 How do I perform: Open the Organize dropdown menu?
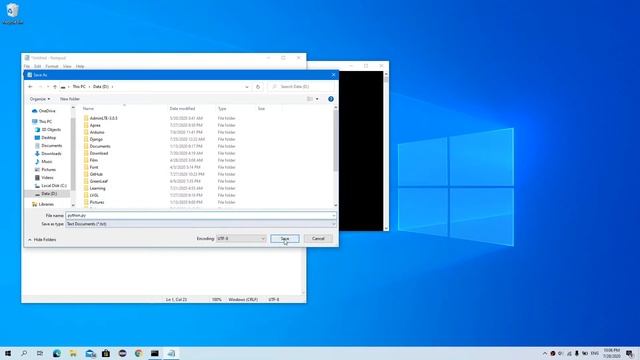pyautogui.click(x=40, y=99)
